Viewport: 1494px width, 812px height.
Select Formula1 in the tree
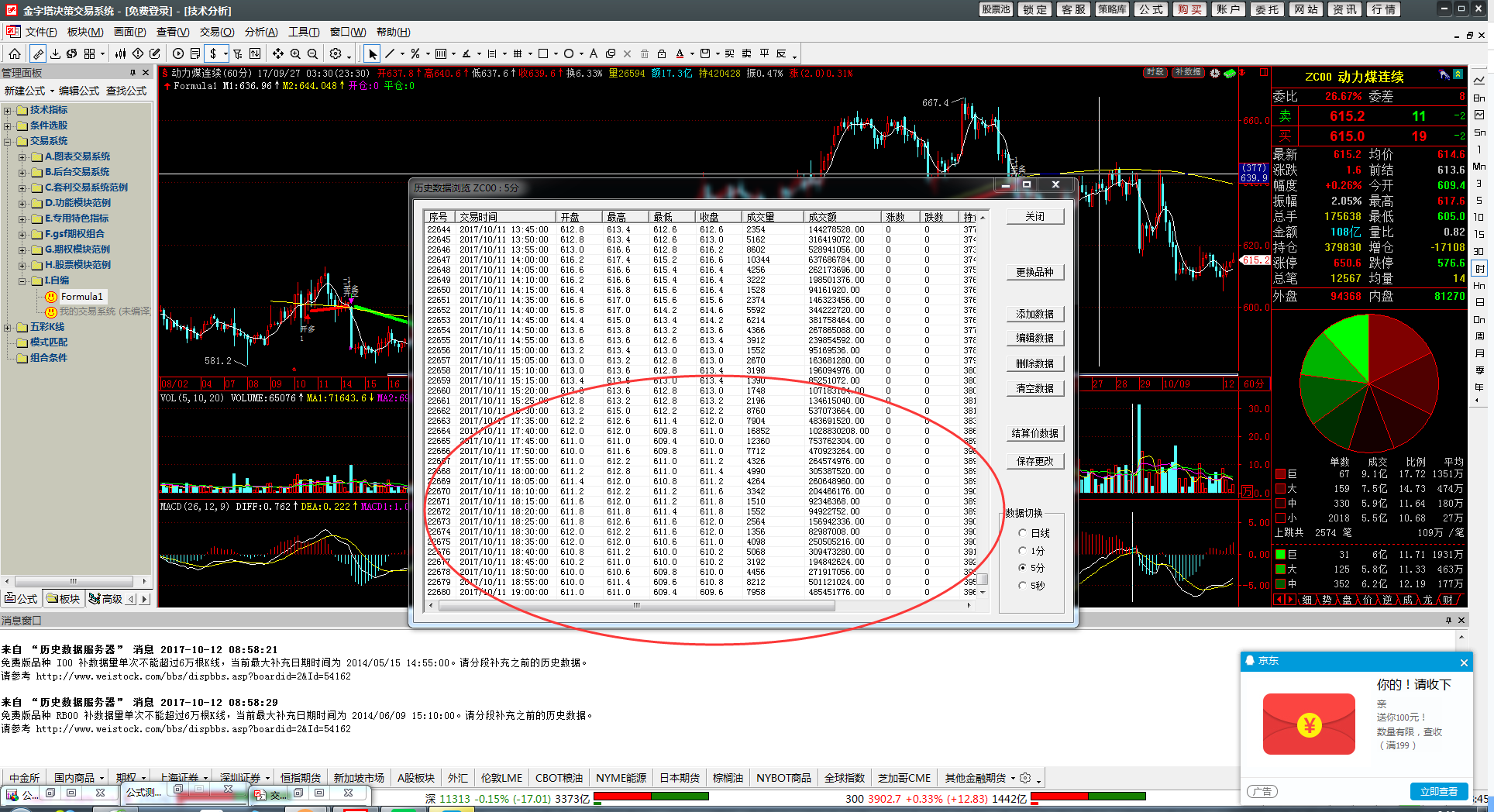81,296
